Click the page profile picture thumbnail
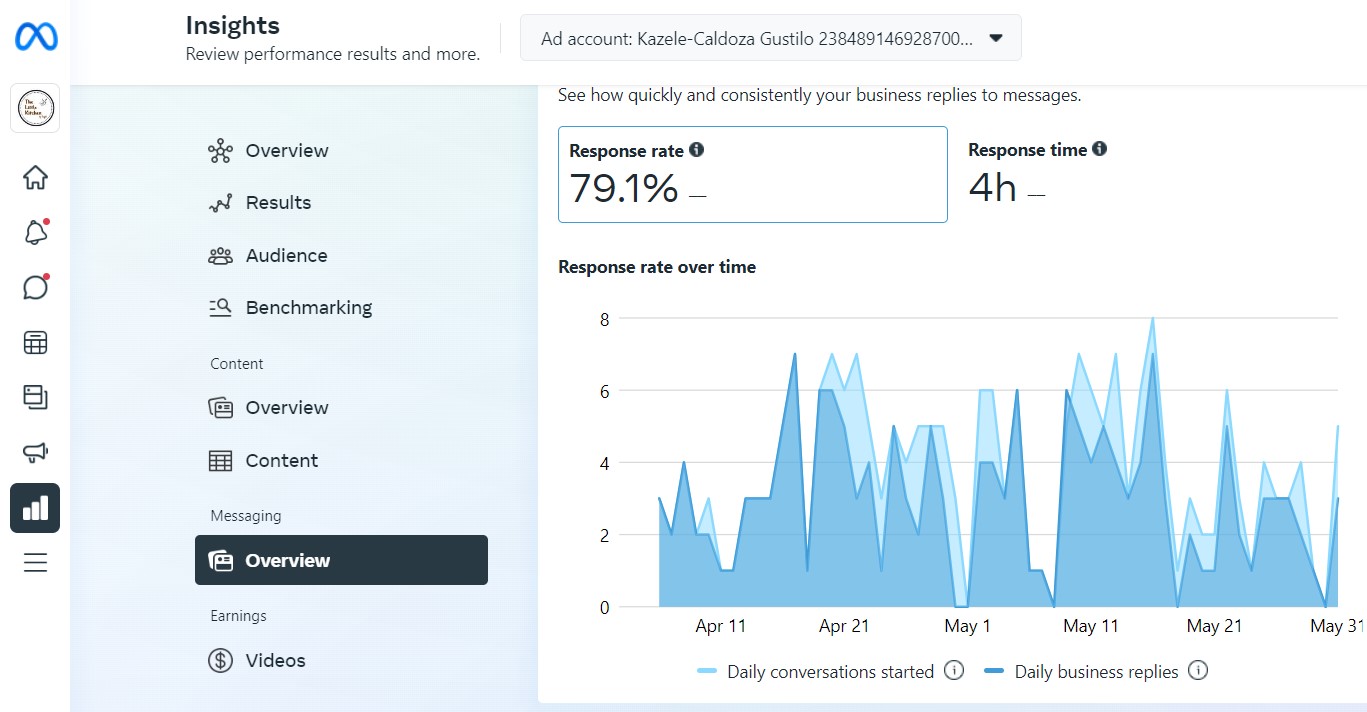Image resolution: width=1367 pixels, height=712 pixels. click(35, 108)
